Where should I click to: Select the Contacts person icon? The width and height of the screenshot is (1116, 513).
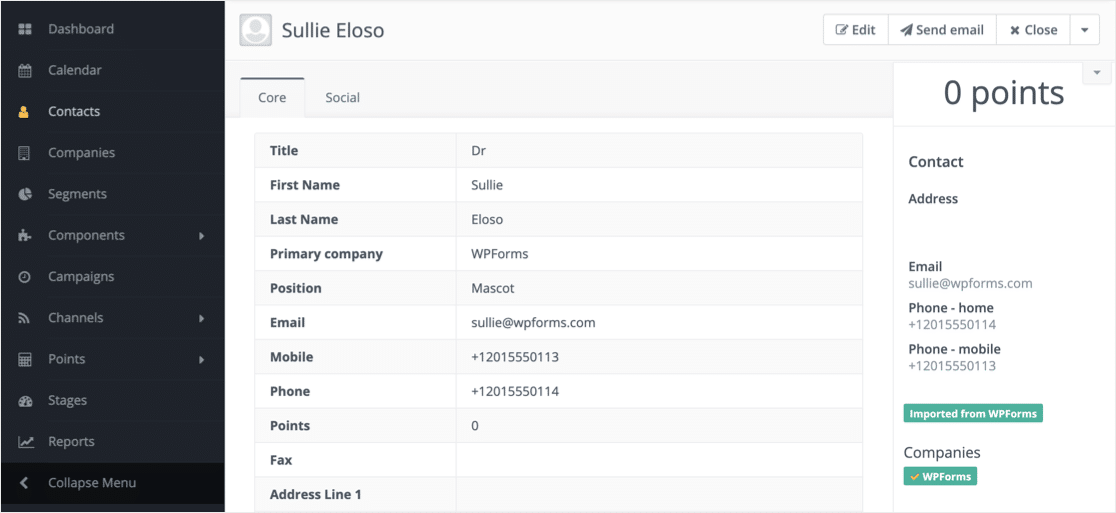click(x=24, y=112)
